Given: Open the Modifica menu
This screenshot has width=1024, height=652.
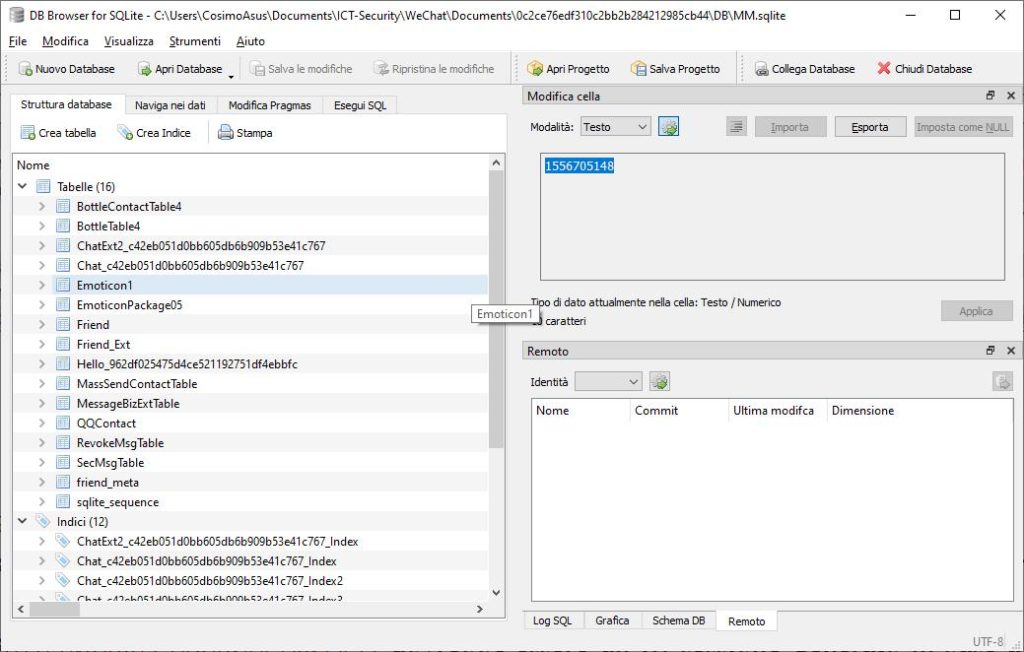Looking at the screenshot, I should click(65, 41).
